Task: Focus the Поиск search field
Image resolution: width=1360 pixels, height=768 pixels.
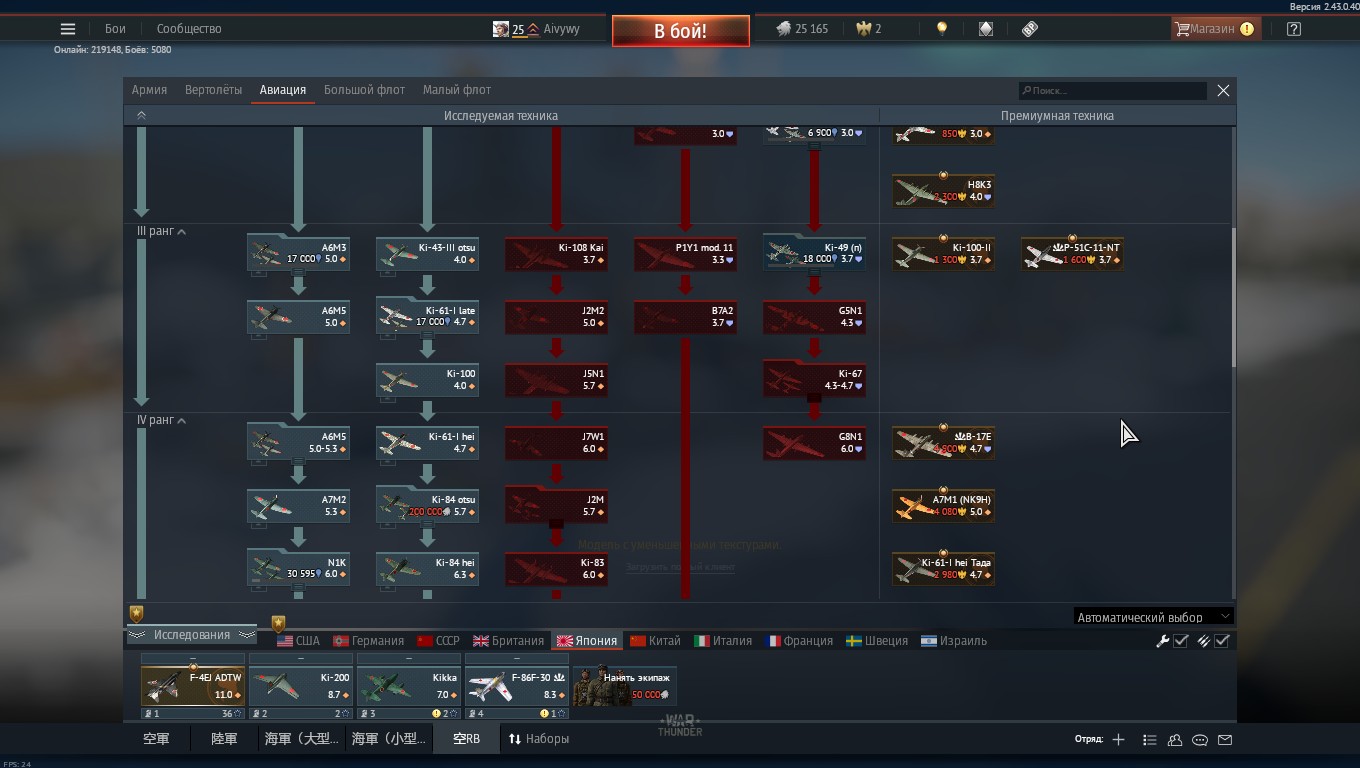Action: point(1112,91)
